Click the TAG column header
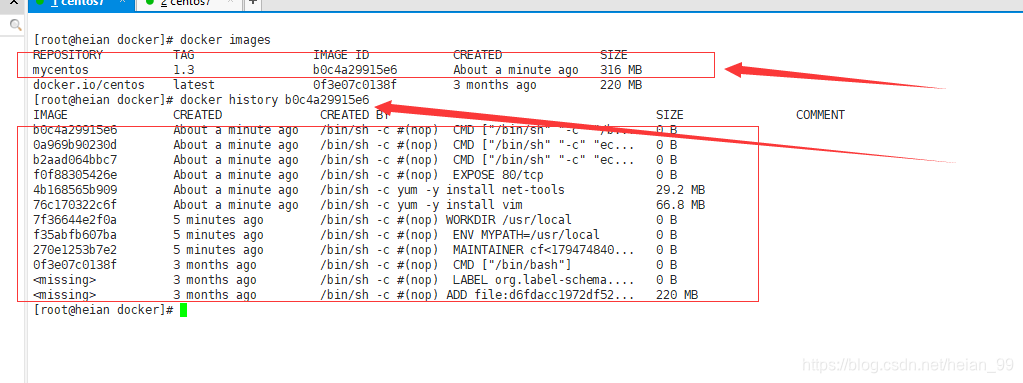 [x=183, y=55]
